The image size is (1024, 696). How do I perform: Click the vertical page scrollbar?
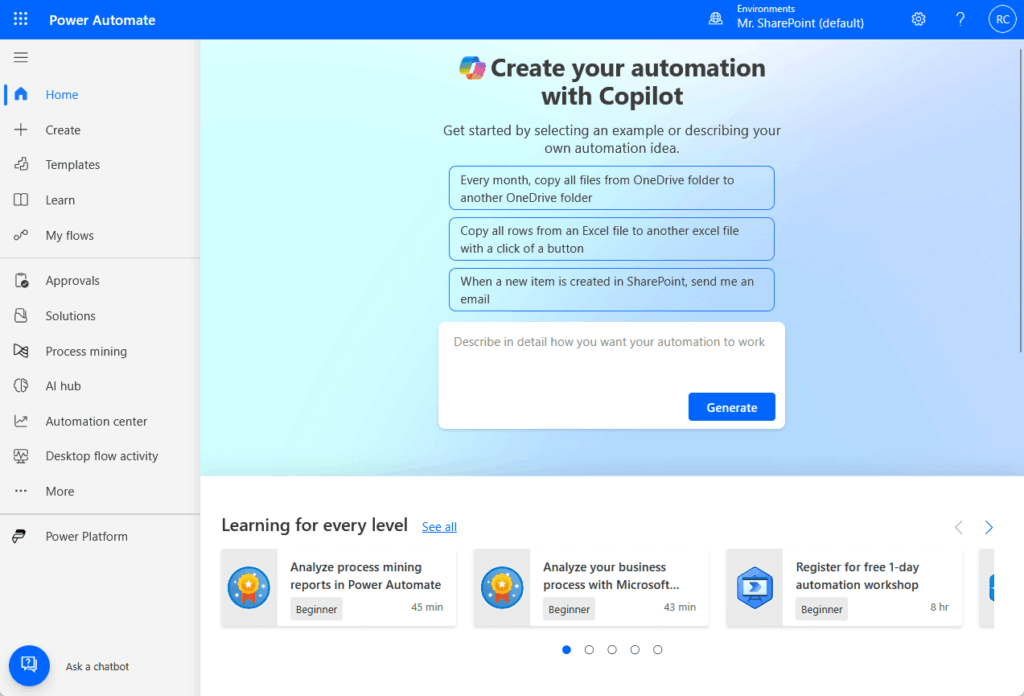click(1020, 199)
